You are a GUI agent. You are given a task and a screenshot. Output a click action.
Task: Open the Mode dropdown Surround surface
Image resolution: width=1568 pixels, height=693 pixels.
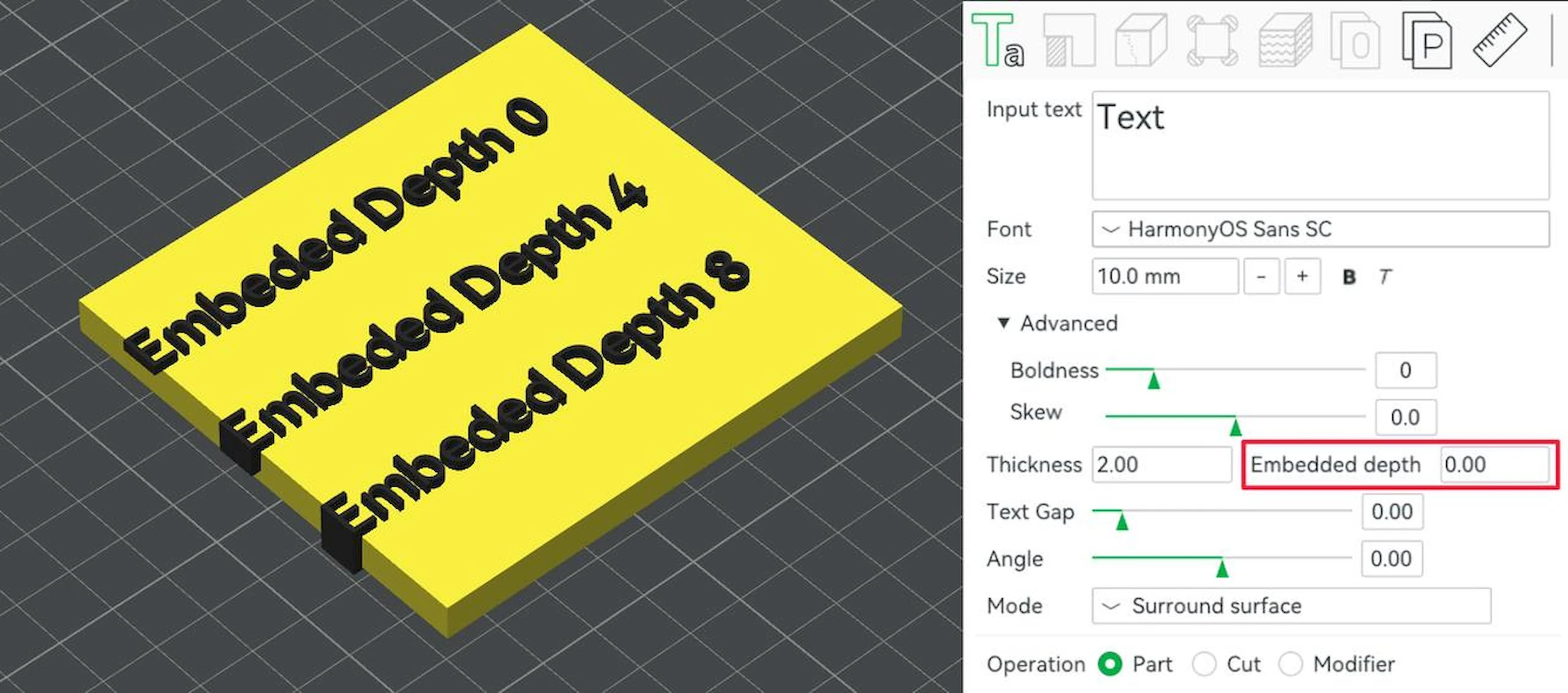(1291, 606)
